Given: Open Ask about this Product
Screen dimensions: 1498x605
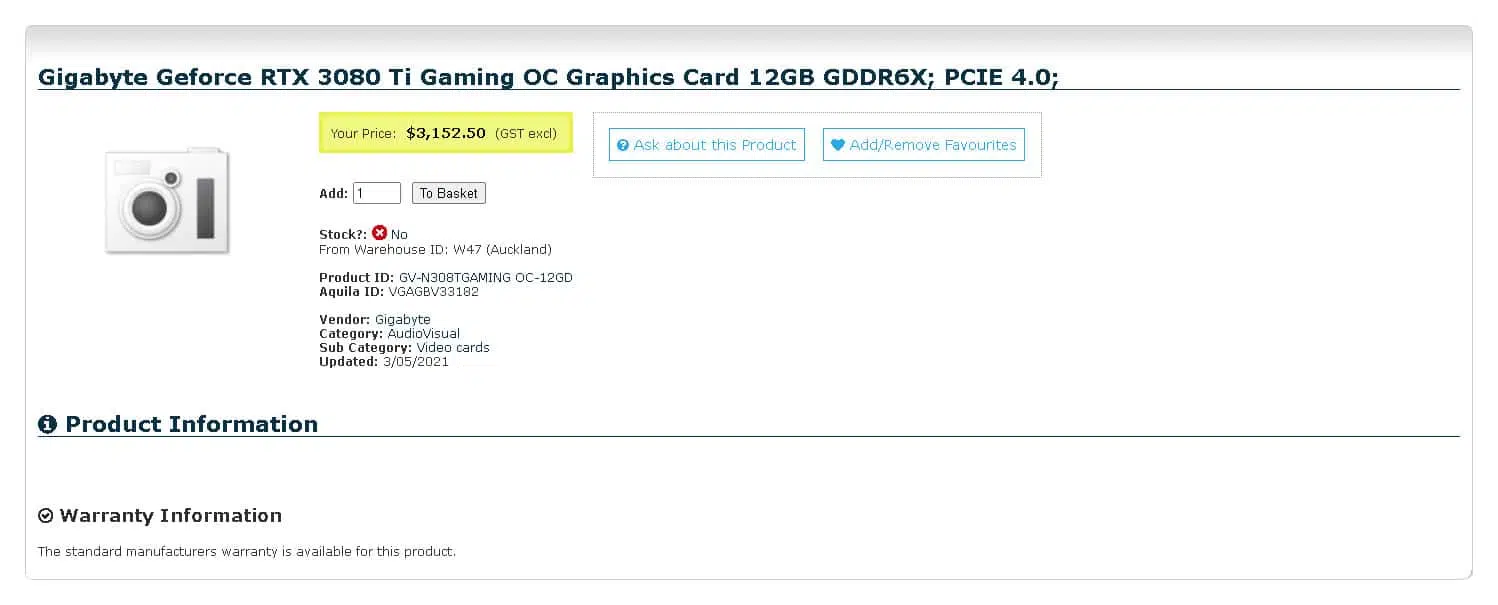Looking at the screenshot, I should coord(707,145).
